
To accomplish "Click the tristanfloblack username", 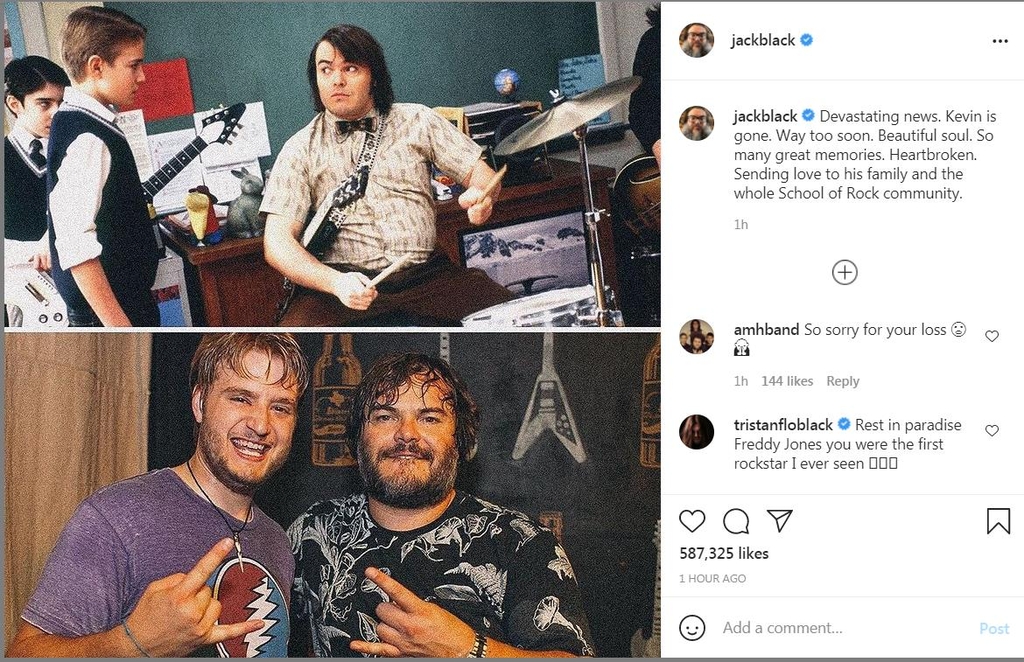I will (x=782, y=425).
